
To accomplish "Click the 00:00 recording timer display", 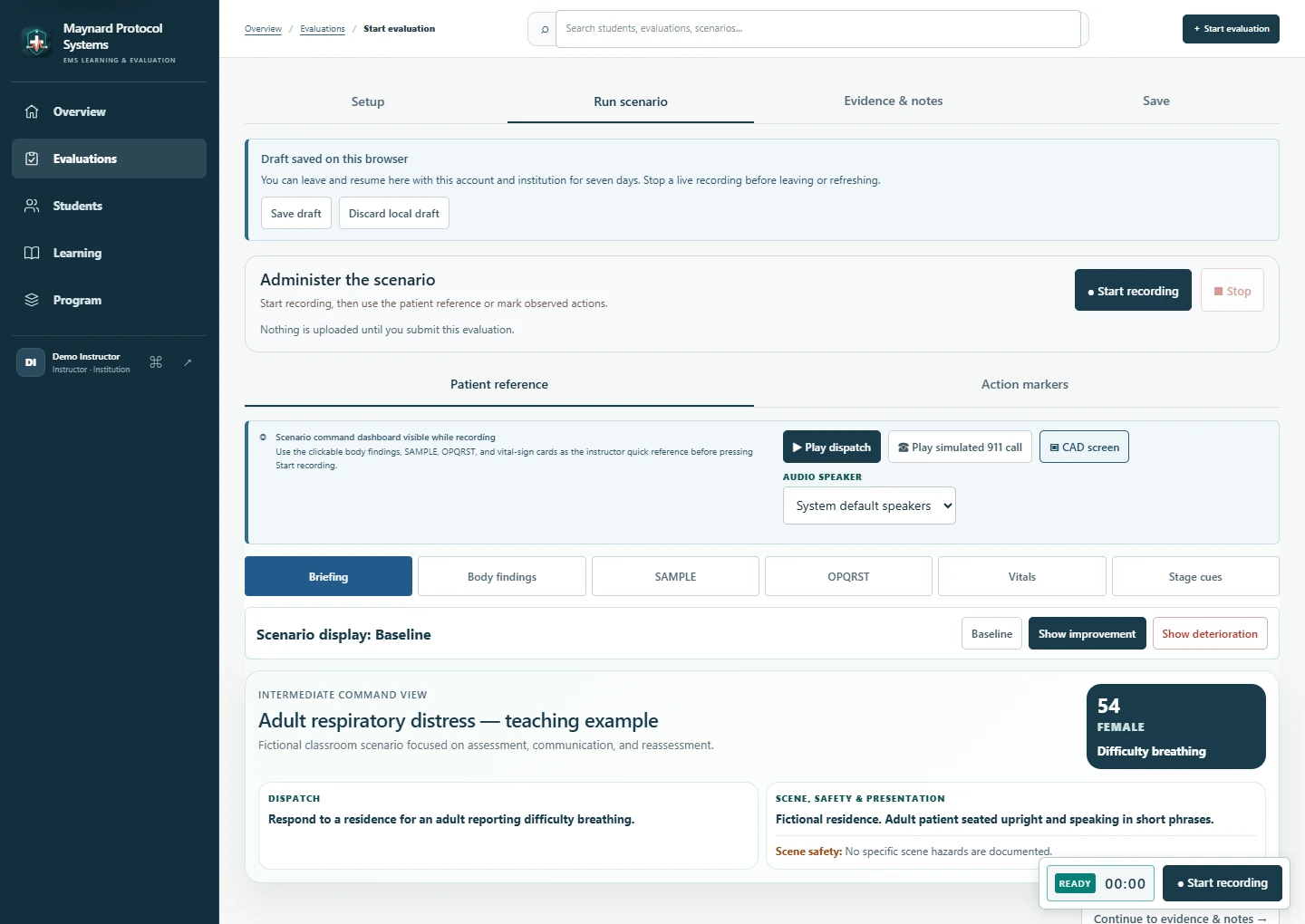I will tap(1125, 883).
